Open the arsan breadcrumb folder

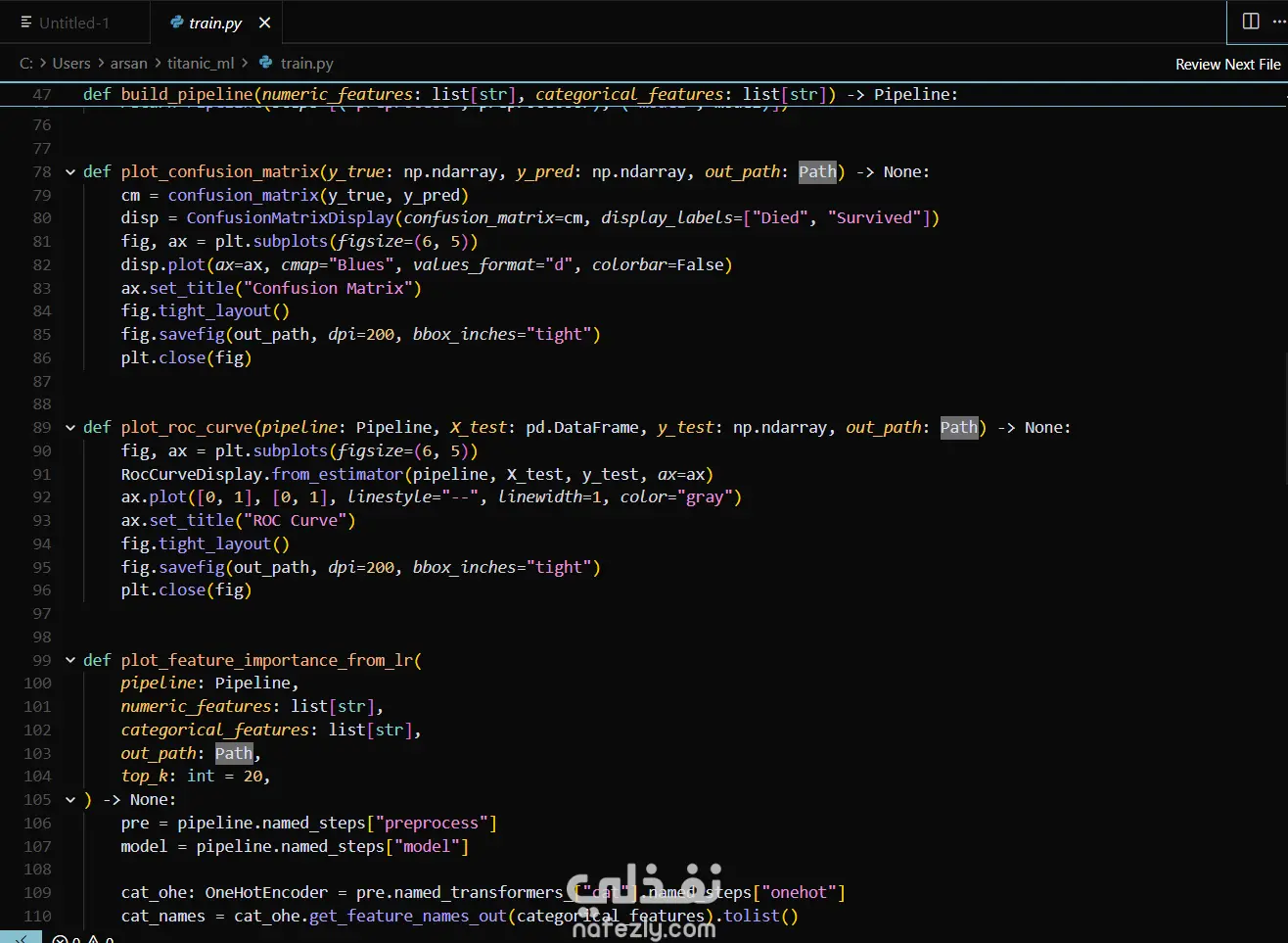pyautogui.click(x=128, y=63)
